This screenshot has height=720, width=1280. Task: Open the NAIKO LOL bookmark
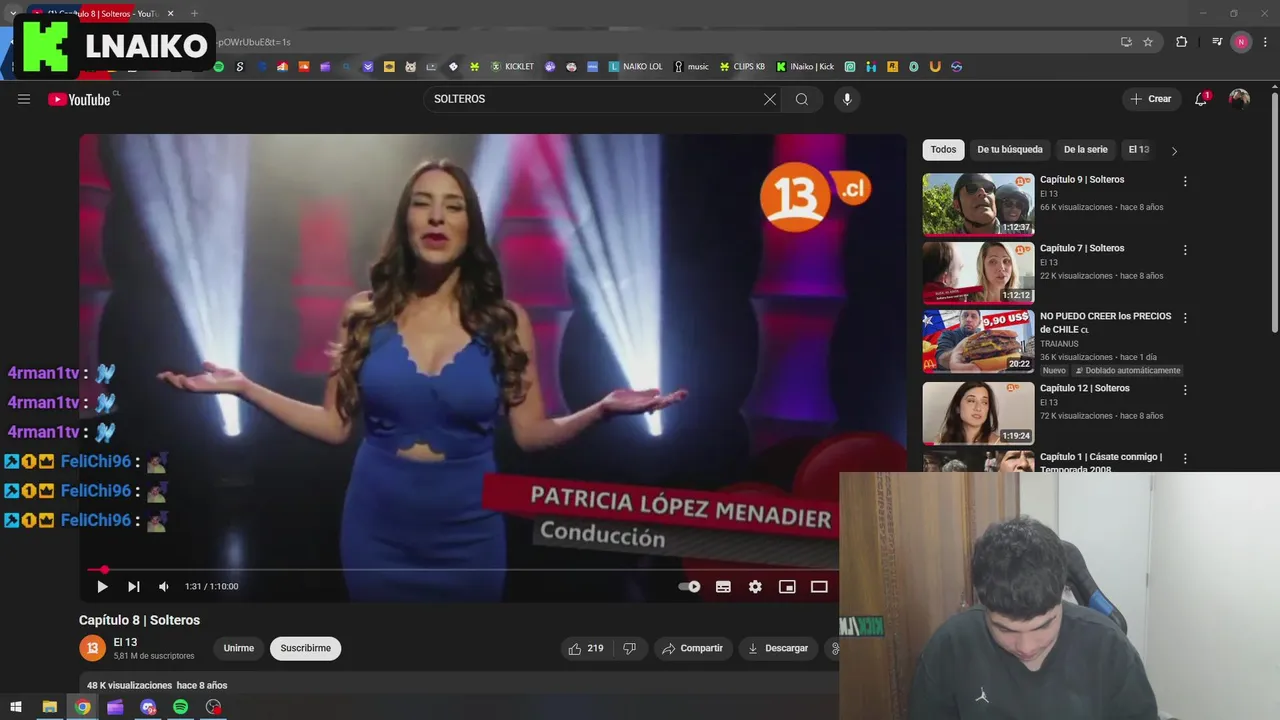[x=635, y=67]
